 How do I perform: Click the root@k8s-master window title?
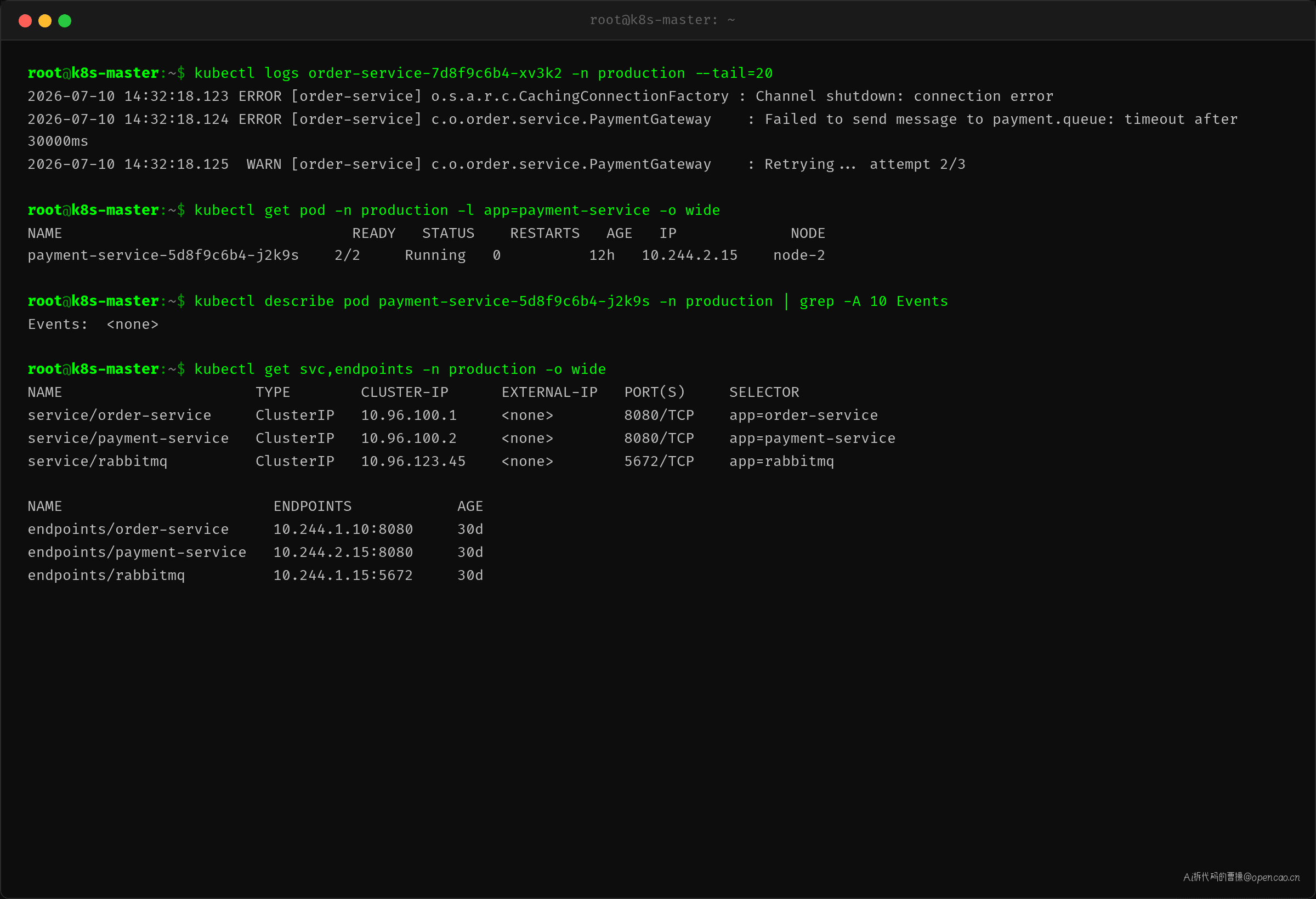coord(662,20)
